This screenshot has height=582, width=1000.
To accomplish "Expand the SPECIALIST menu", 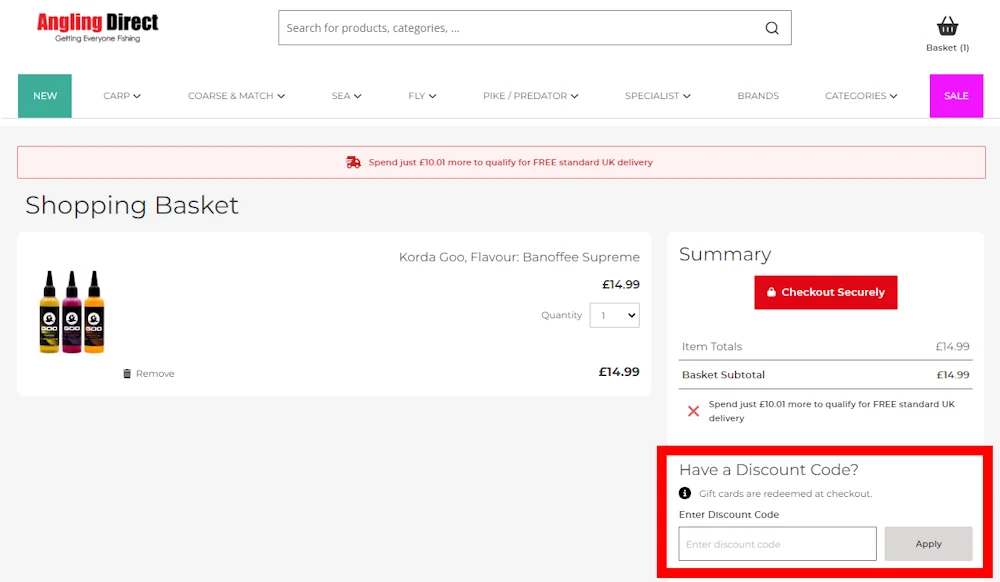I will point(658,96).
